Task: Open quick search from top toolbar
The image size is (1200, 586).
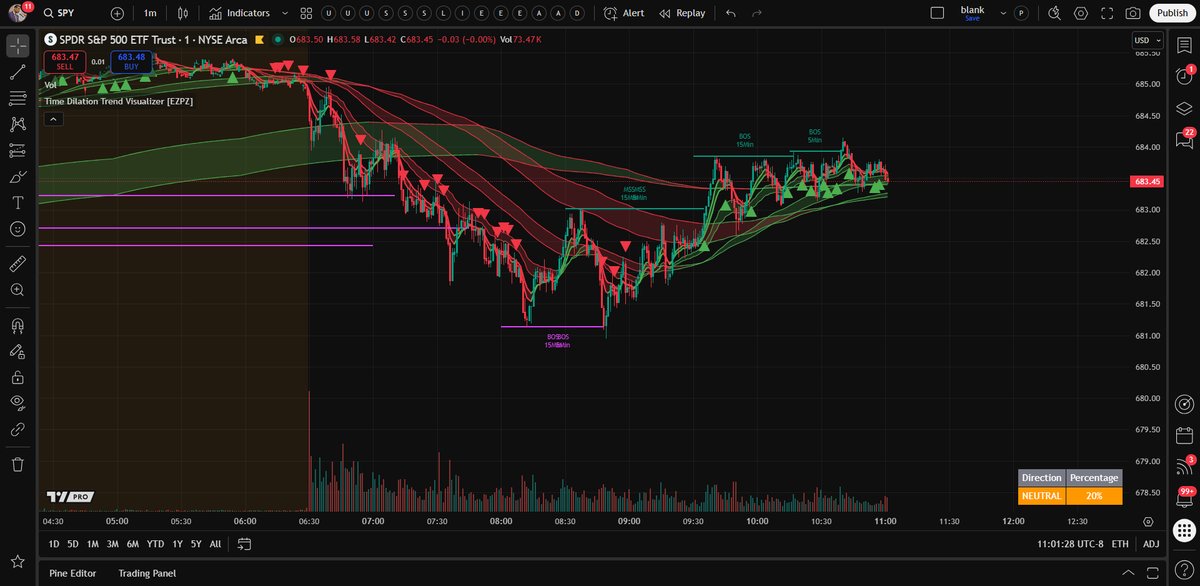Action: 1054,13
